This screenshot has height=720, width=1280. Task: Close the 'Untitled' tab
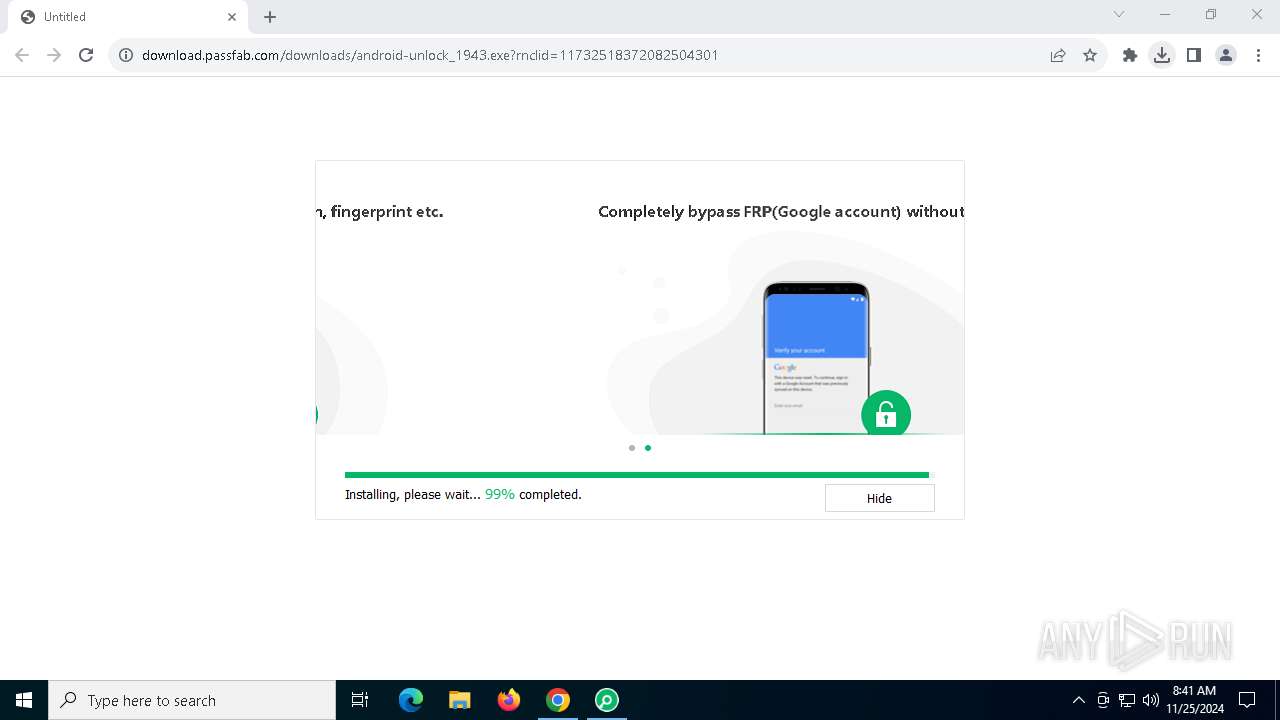pyautogui.click(x=232, y=17)
